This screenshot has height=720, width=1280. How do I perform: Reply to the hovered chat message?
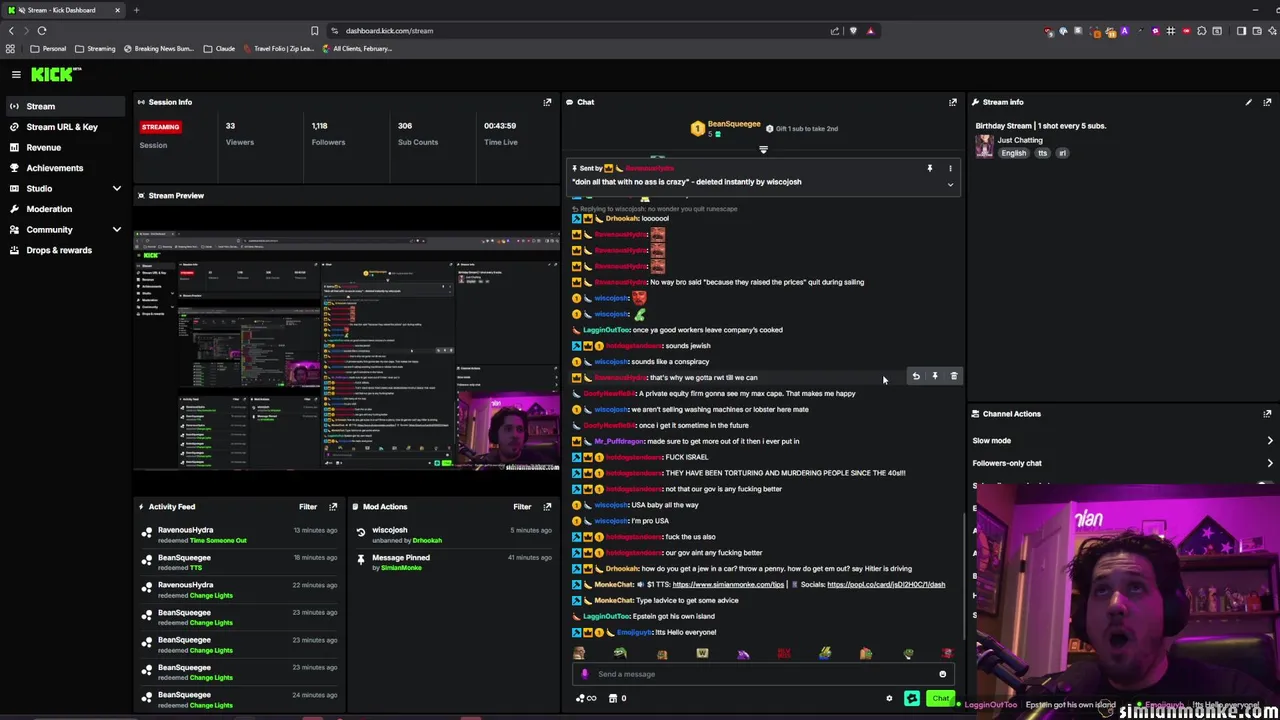(x=916, y=376)
